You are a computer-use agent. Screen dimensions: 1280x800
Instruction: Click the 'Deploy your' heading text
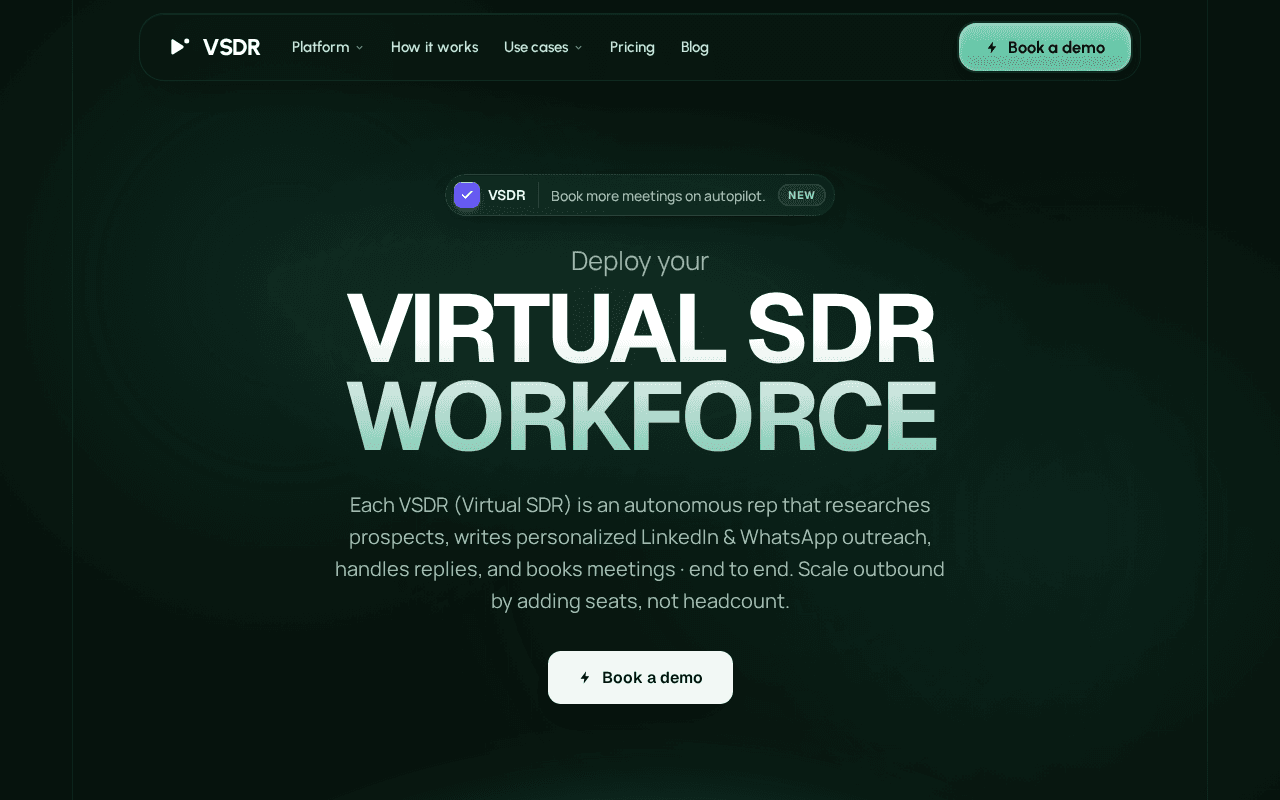pos(640,260)
